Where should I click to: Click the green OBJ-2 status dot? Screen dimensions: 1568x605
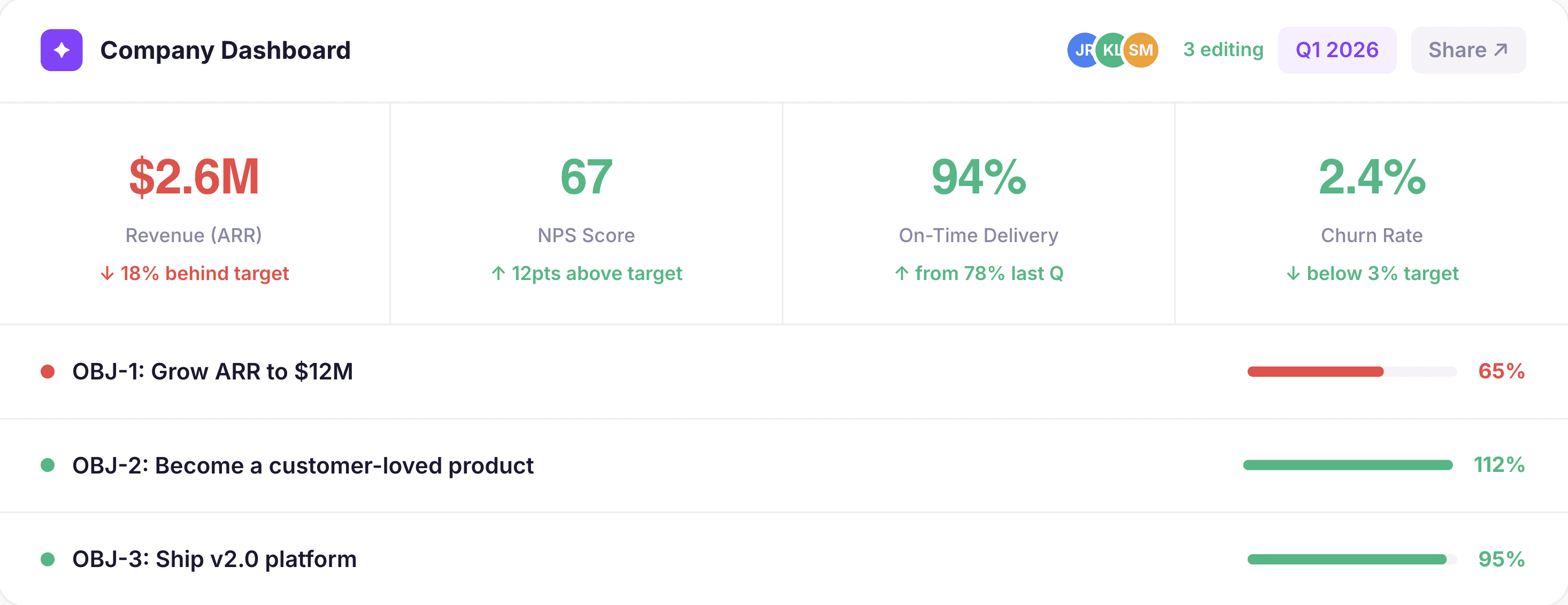[48, 465]
